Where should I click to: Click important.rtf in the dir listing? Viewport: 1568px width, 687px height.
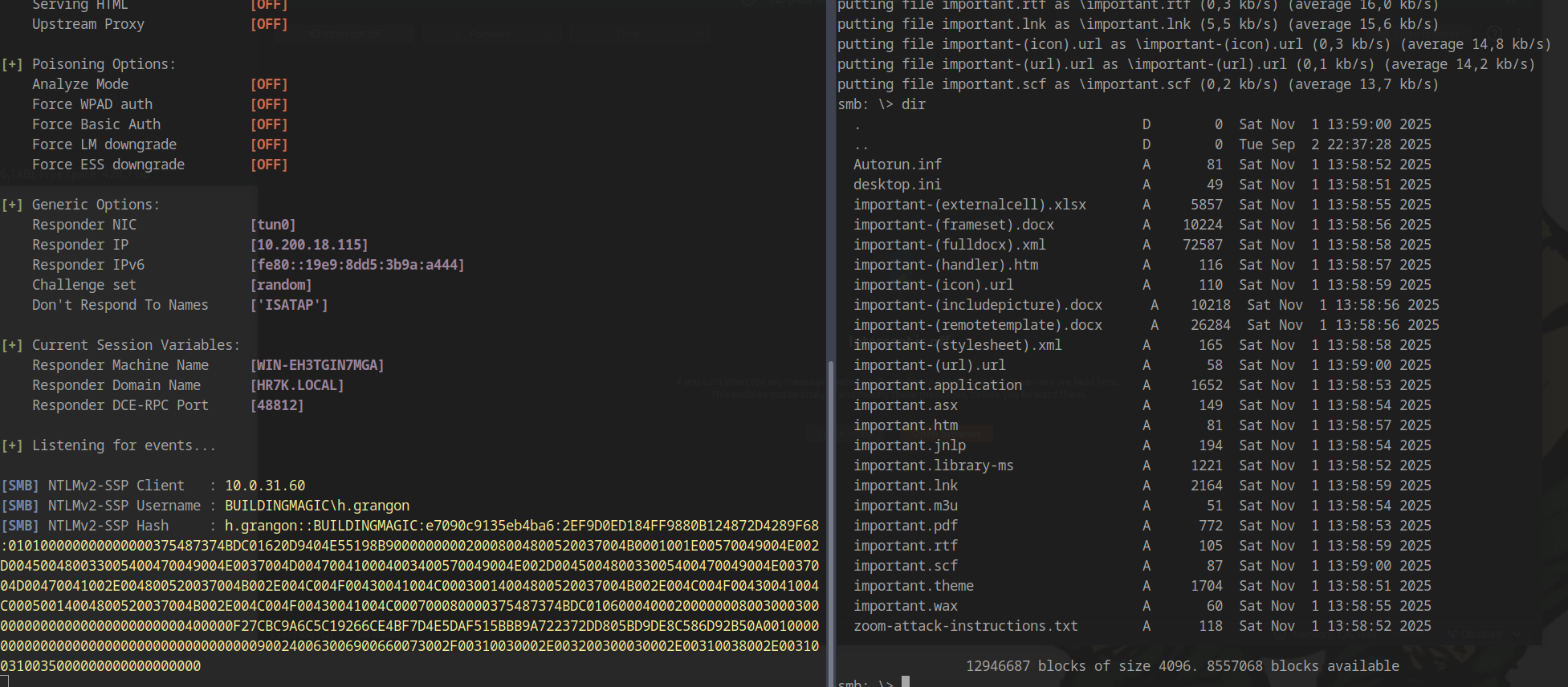click(906, 546)
